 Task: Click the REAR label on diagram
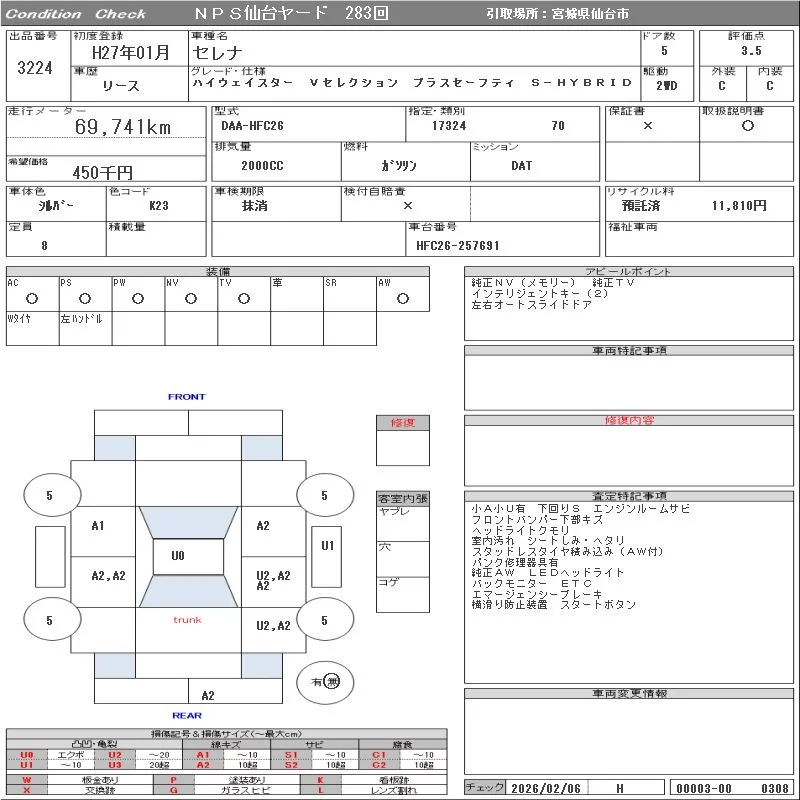(x=187, y=716)
